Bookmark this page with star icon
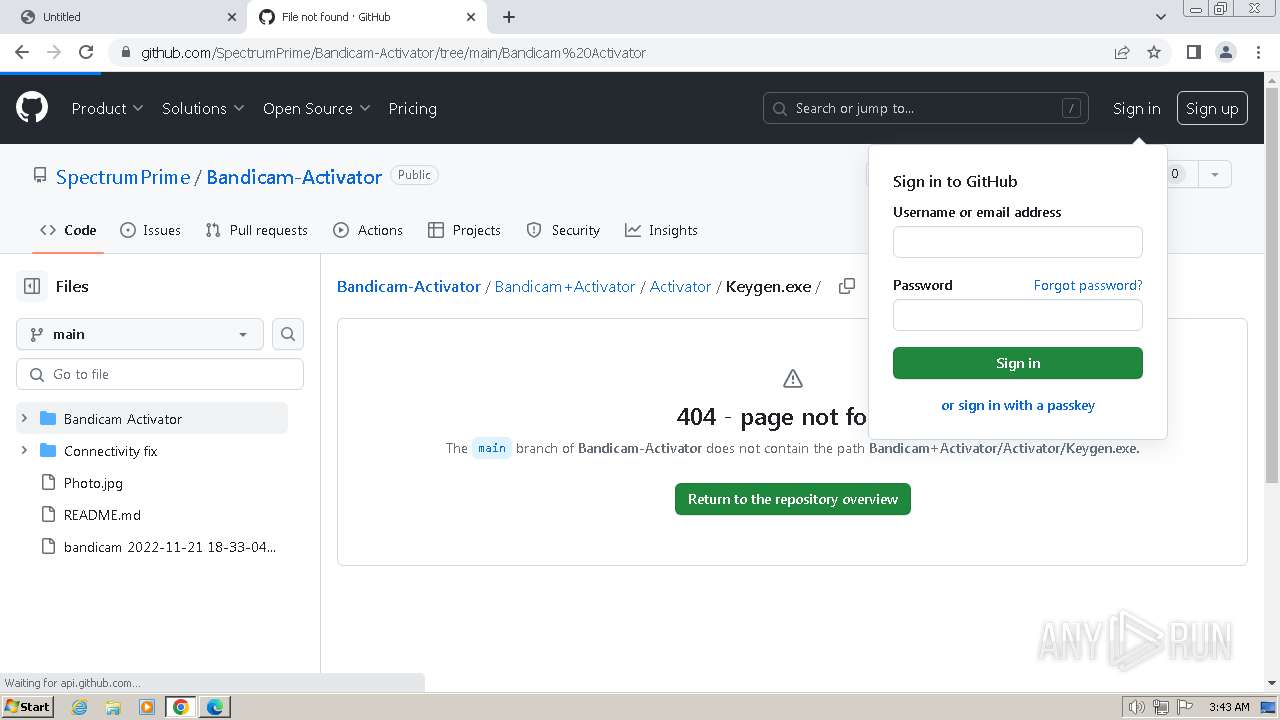Screen dimensions: 1280x720 click(x=1154, y=52)
